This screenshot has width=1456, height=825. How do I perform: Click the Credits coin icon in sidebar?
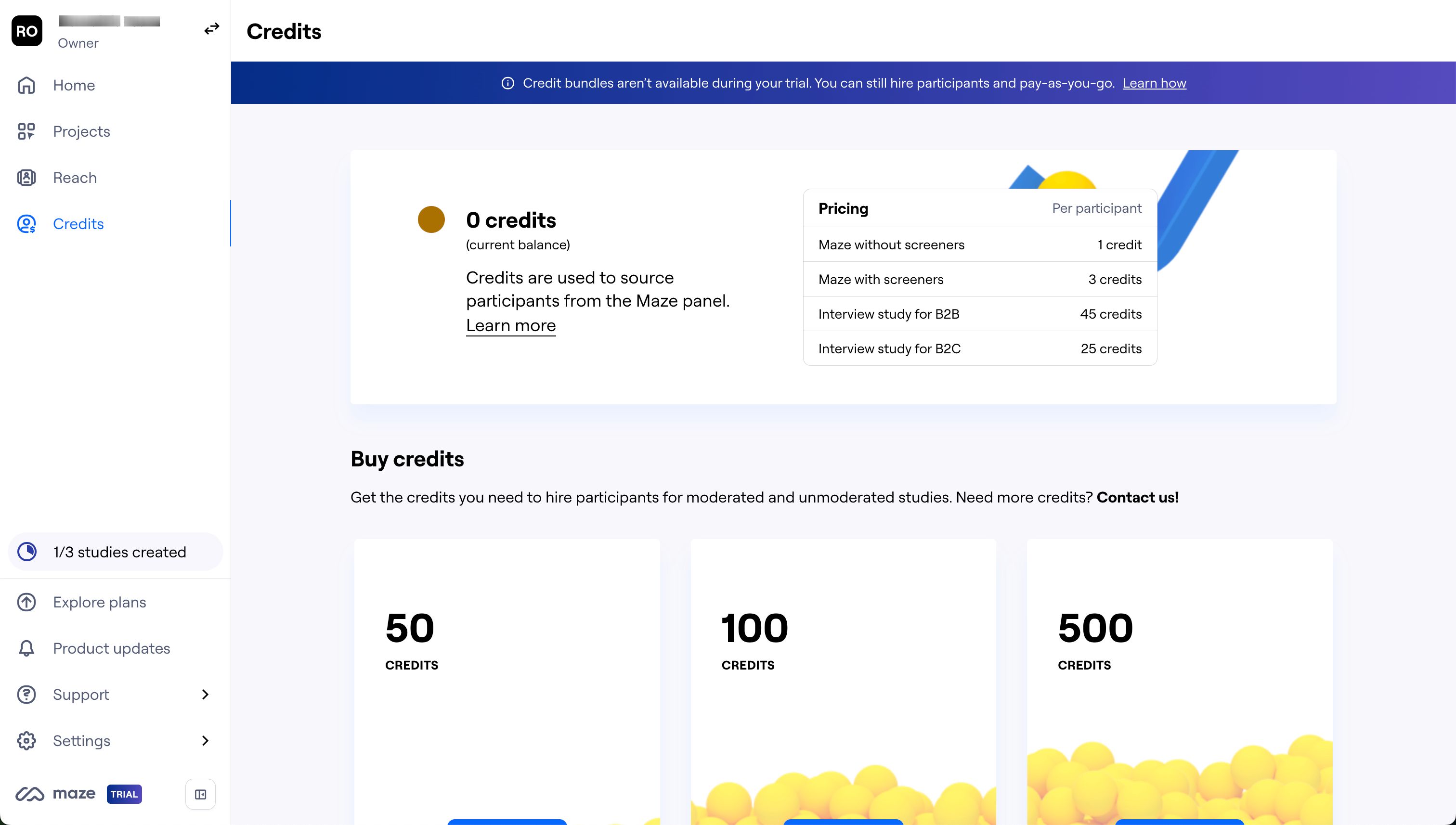[26, 224]
